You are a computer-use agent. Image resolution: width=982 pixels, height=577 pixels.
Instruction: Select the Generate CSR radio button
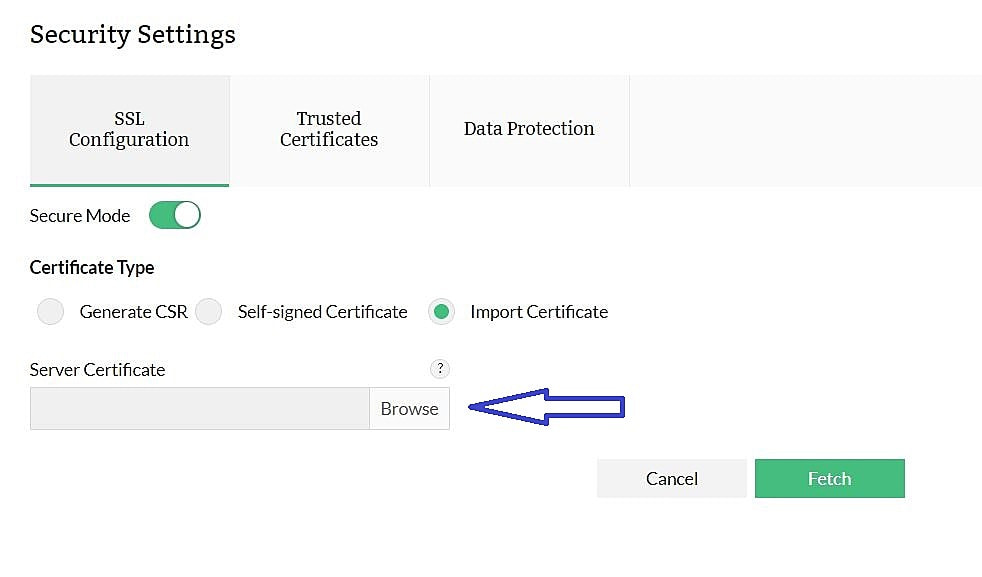(x=50, y=312)
